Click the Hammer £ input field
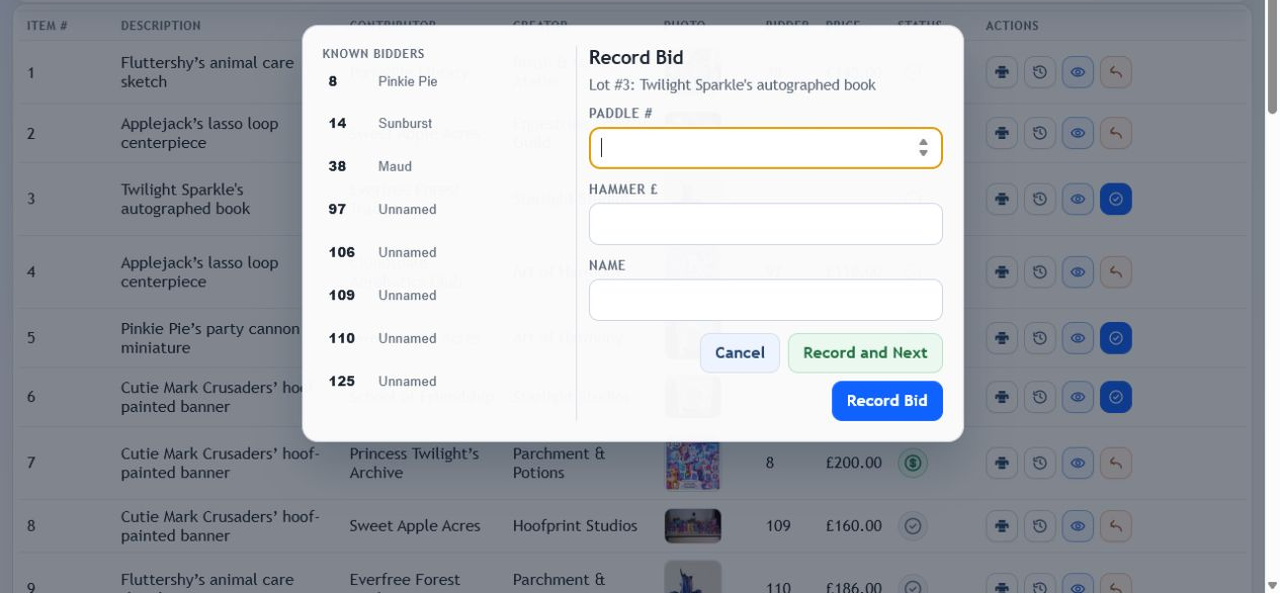 click(x=766, y=224)
